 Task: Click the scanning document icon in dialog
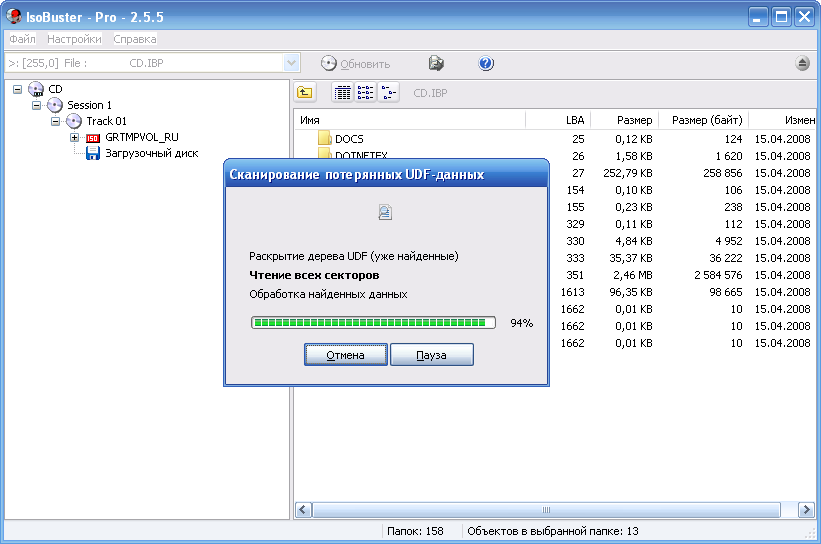pos(385,212)
